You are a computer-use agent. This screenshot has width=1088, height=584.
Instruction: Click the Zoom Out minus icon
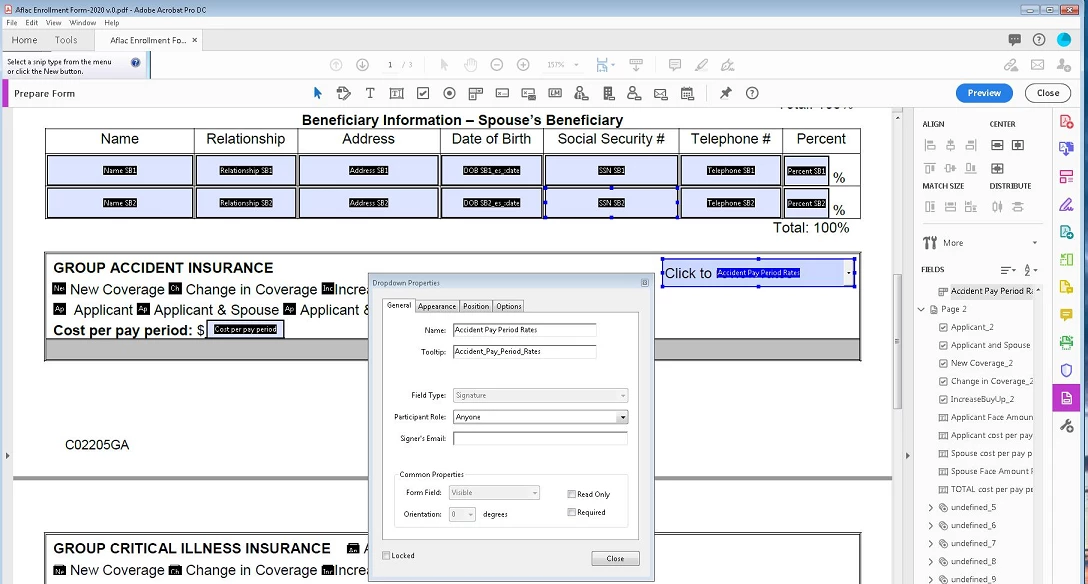496,65
